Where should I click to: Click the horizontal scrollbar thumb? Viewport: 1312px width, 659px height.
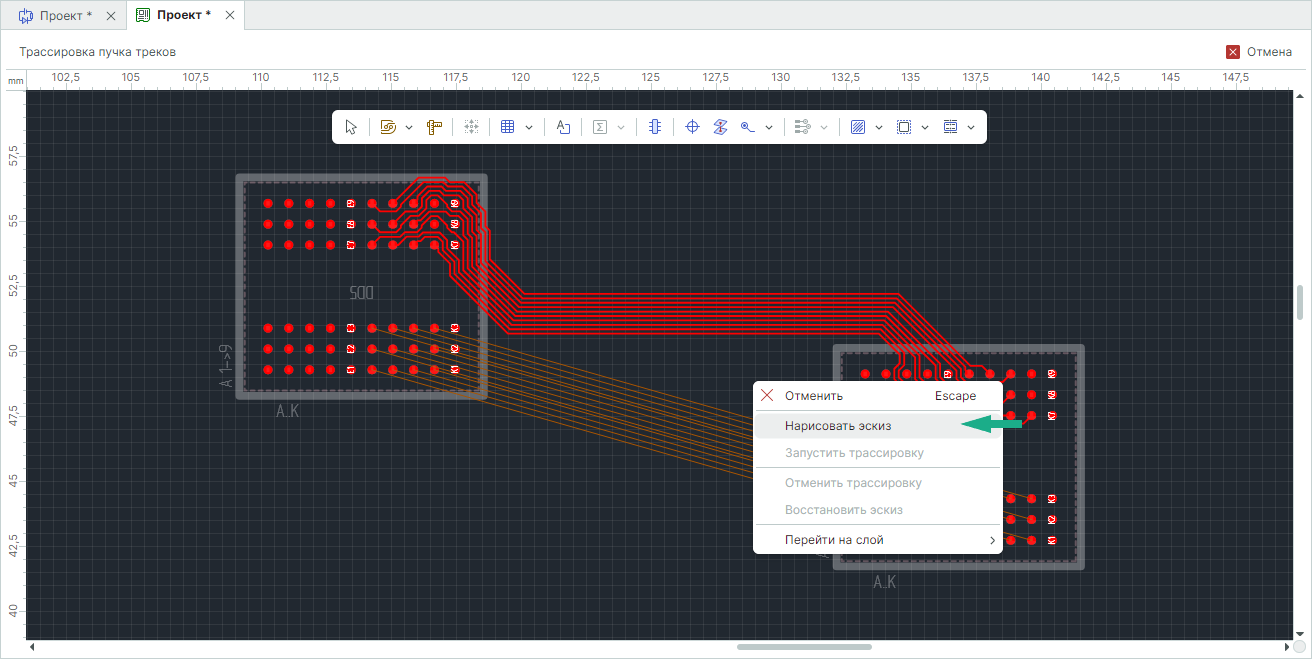tap(804, 647)
